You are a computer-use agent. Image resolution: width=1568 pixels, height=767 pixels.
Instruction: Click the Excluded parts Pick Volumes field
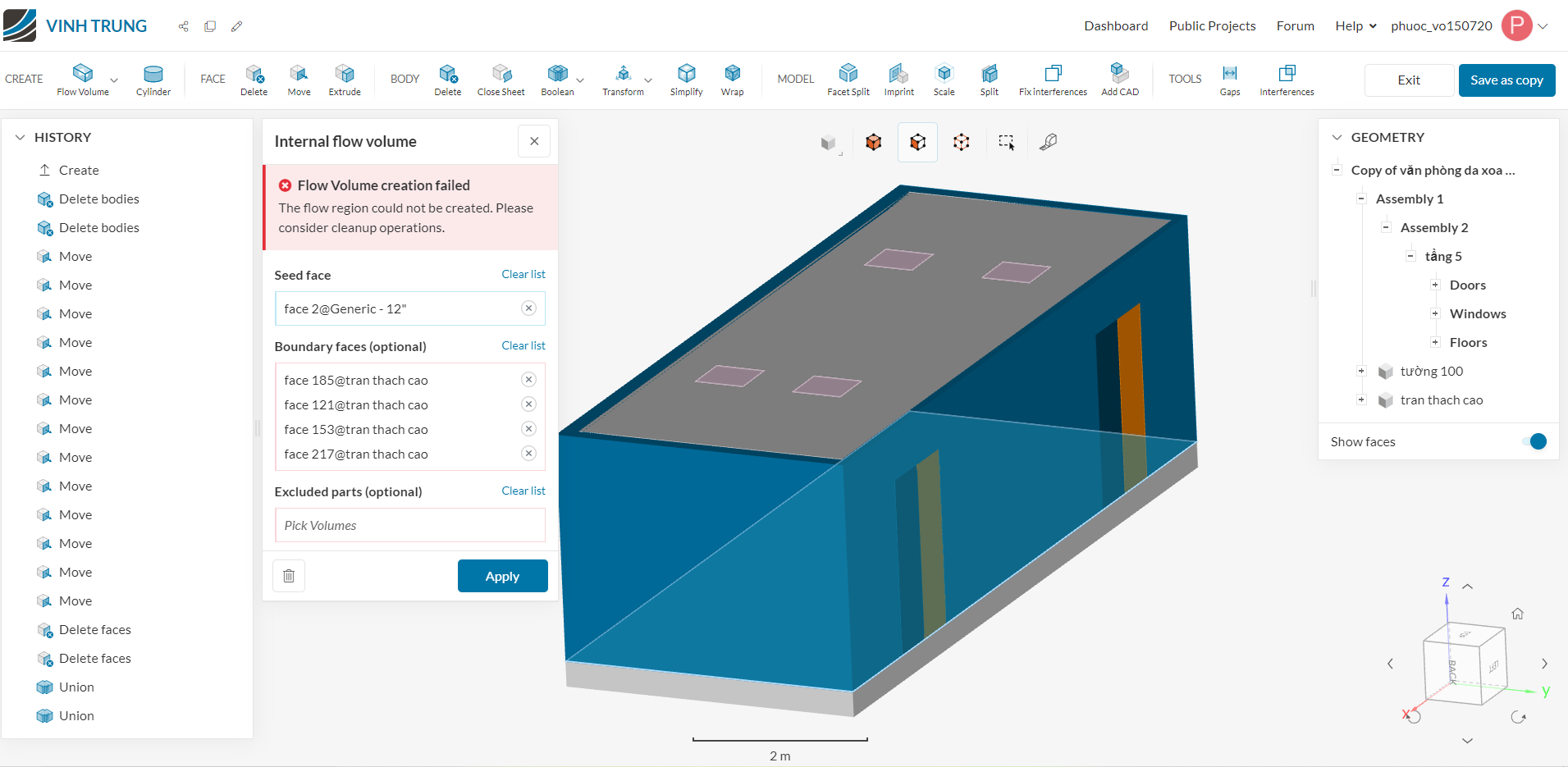(409, 525)
